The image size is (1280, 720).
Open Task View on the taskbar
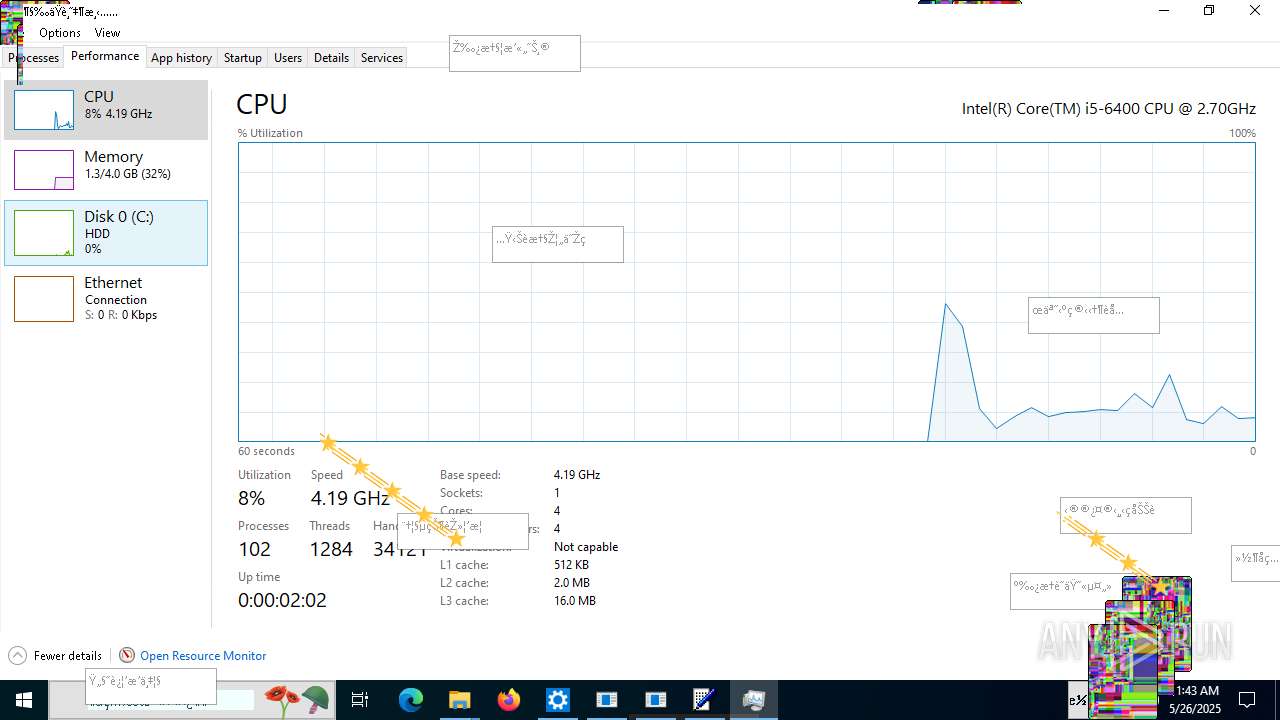(x=360, y=700)
